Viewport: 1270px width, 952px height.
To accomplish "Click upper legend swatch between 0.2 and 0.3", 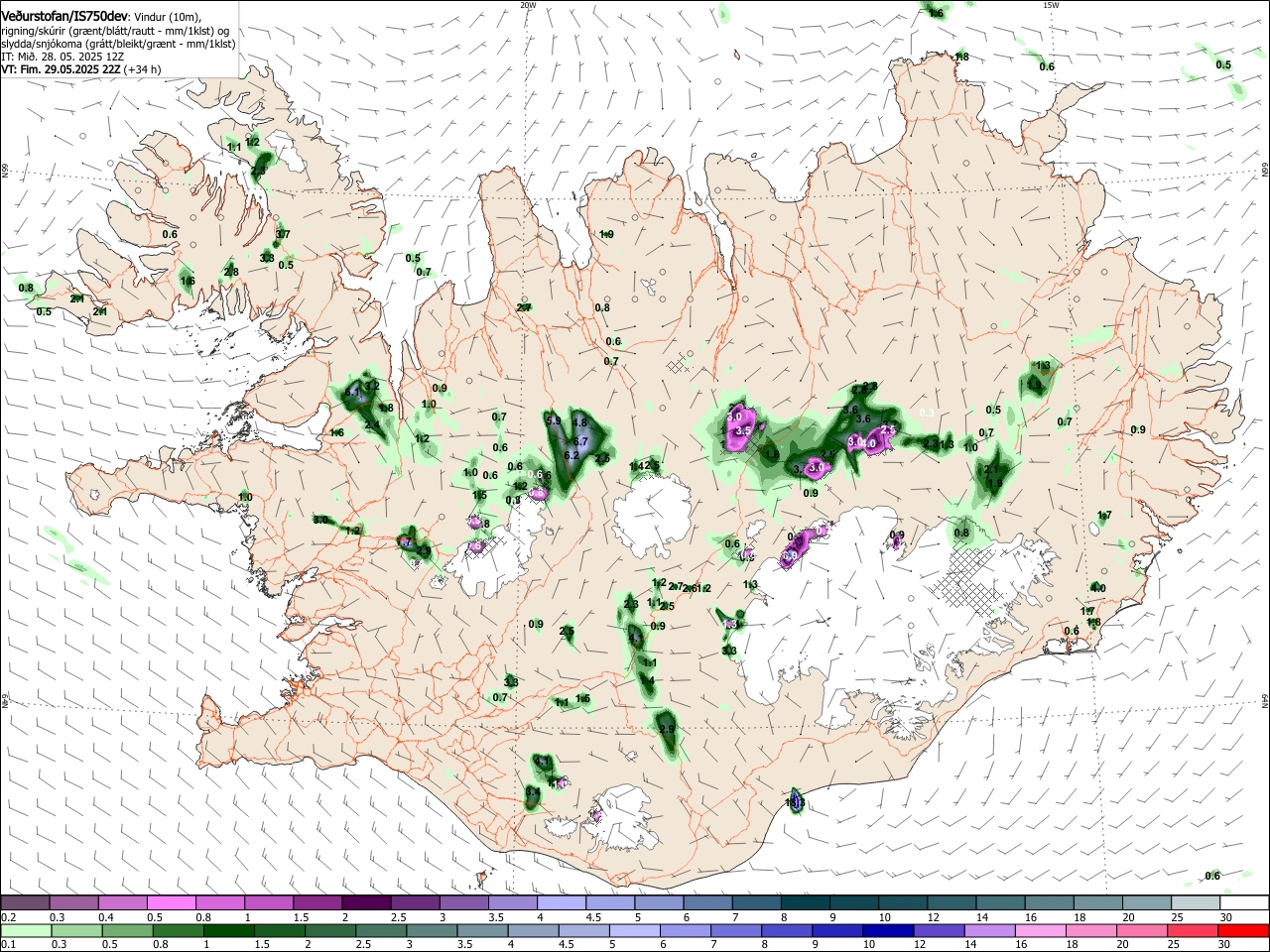I will [x=25, y=903].
